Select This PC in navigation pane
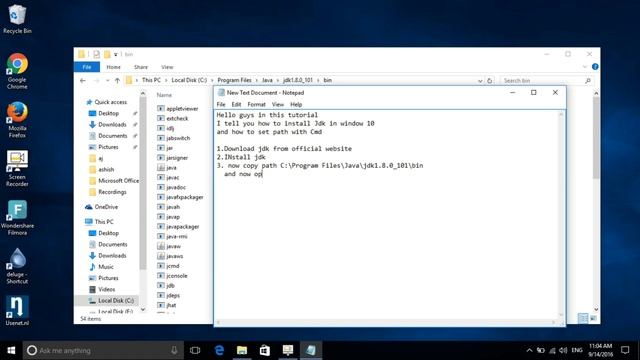Image resolution: width=640 pixels, height=360 pixels. [x=104, y=222]
